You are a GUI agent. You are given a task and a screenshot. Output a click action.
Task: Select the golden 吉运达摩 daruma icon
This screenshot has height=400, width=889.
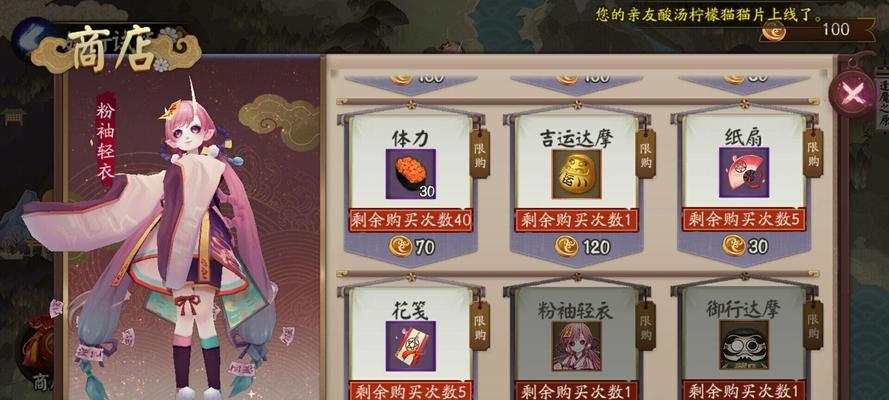pos(577,174)
